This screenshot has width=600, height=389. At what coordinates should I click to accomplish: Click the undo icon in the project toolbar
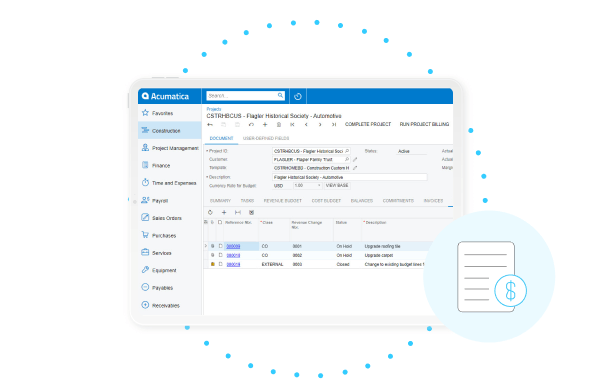click(x=251, y=124)
